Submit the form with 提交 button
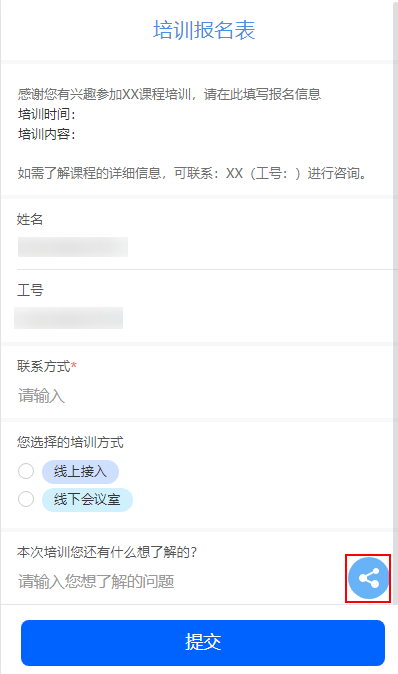 pos(203,643)
